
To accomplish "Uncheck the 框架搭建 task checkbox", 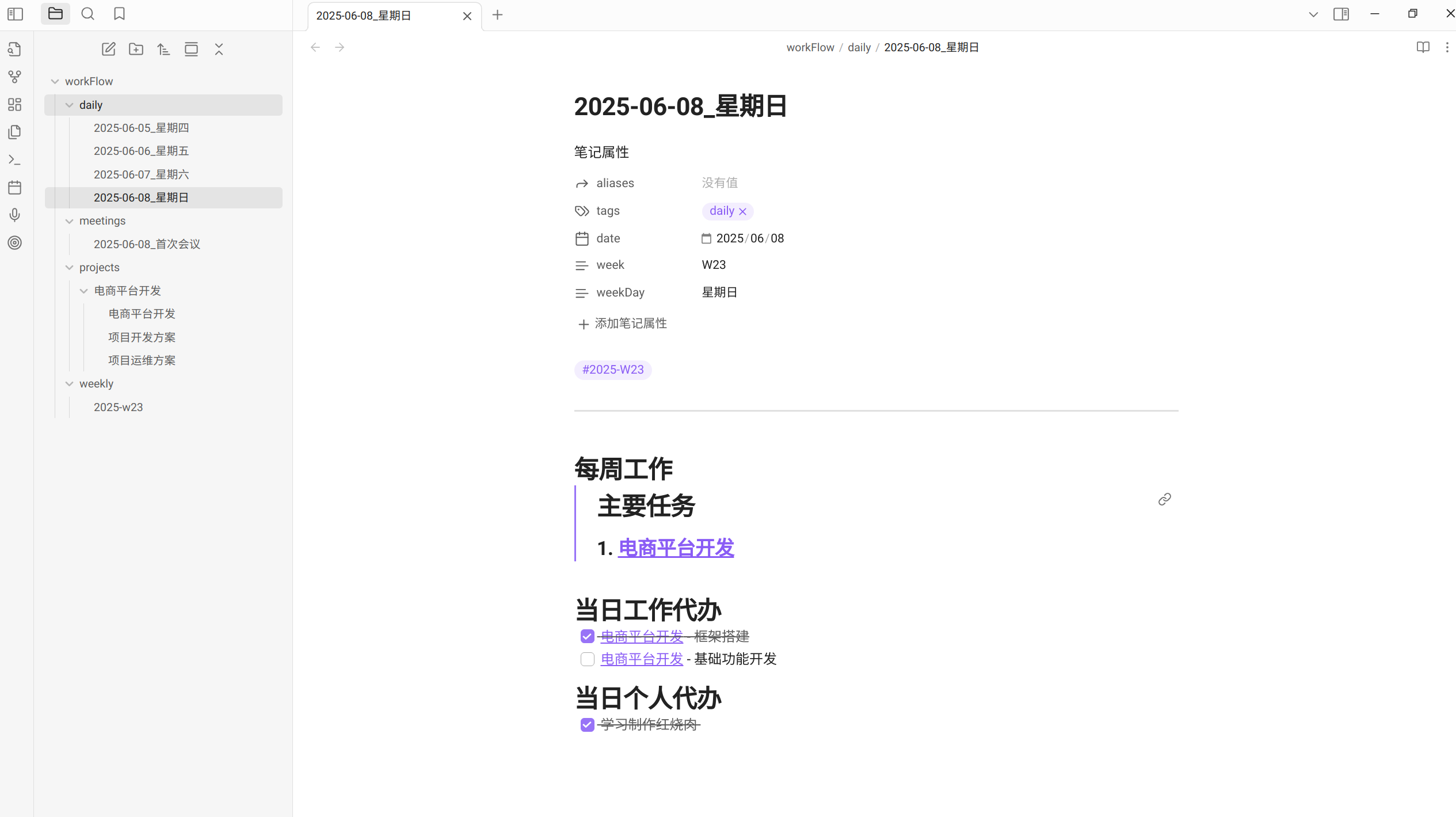I will tap(587, 636).
